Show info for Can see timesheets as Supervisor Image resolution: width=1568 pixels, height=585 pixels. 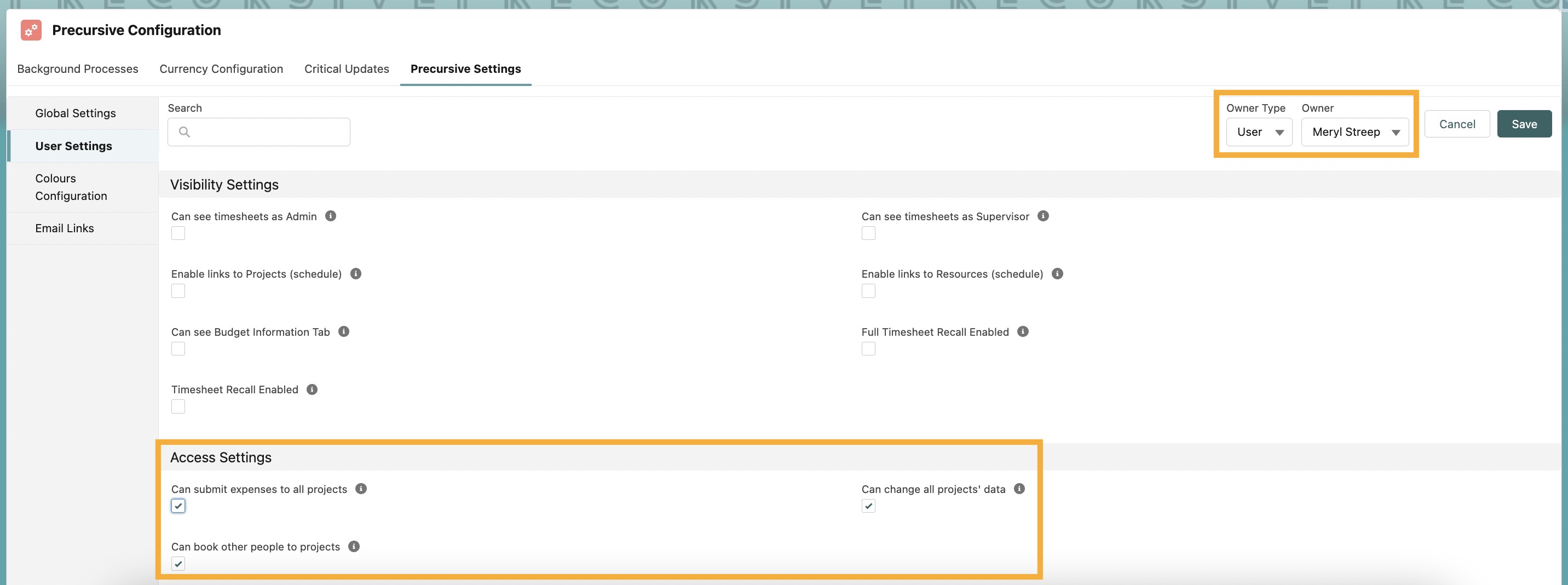pos(1043,216)
